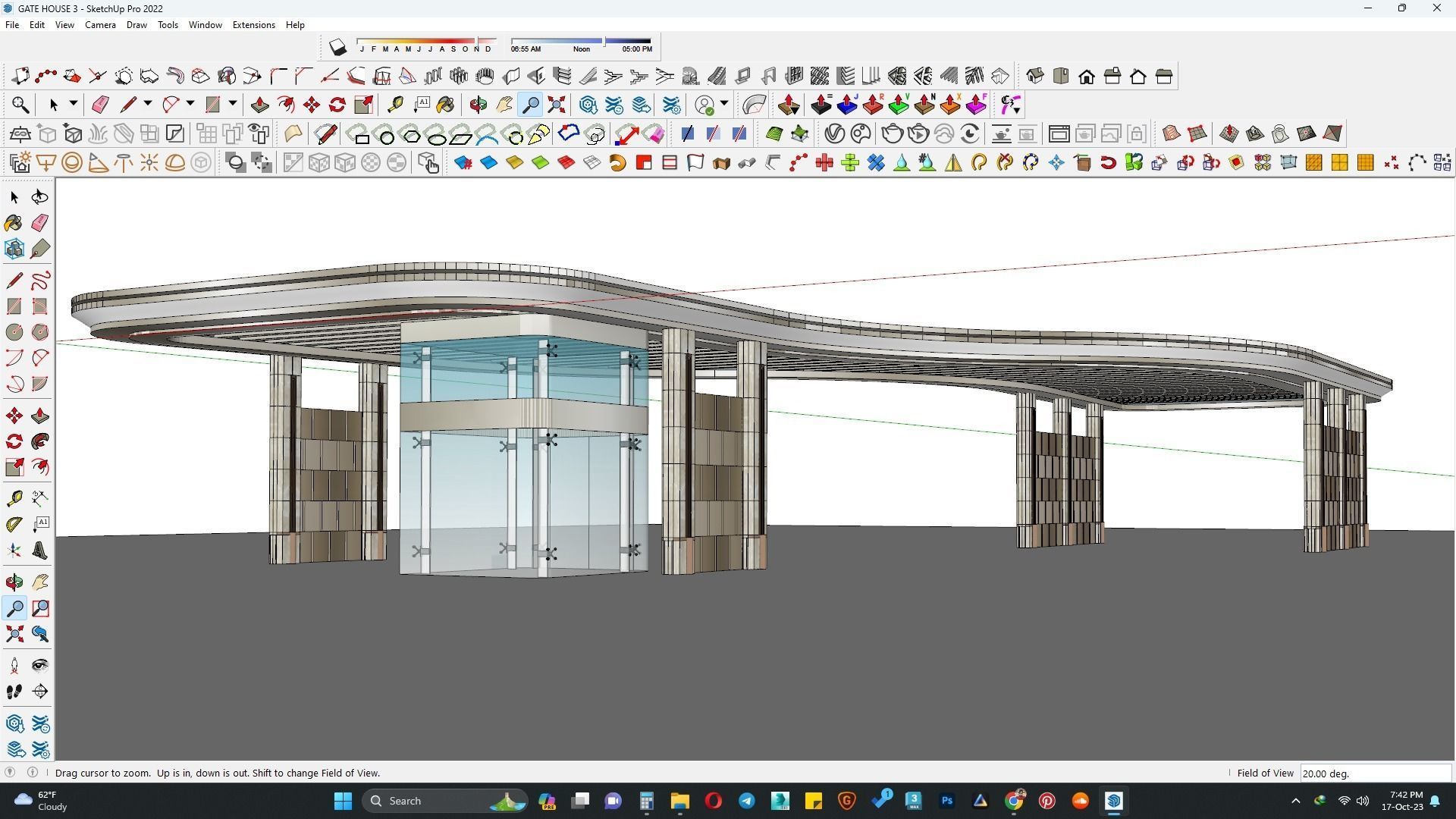Select the Eraser tool in left toolbar
This screenshot has width=1456, height=819.
(40, 223)
